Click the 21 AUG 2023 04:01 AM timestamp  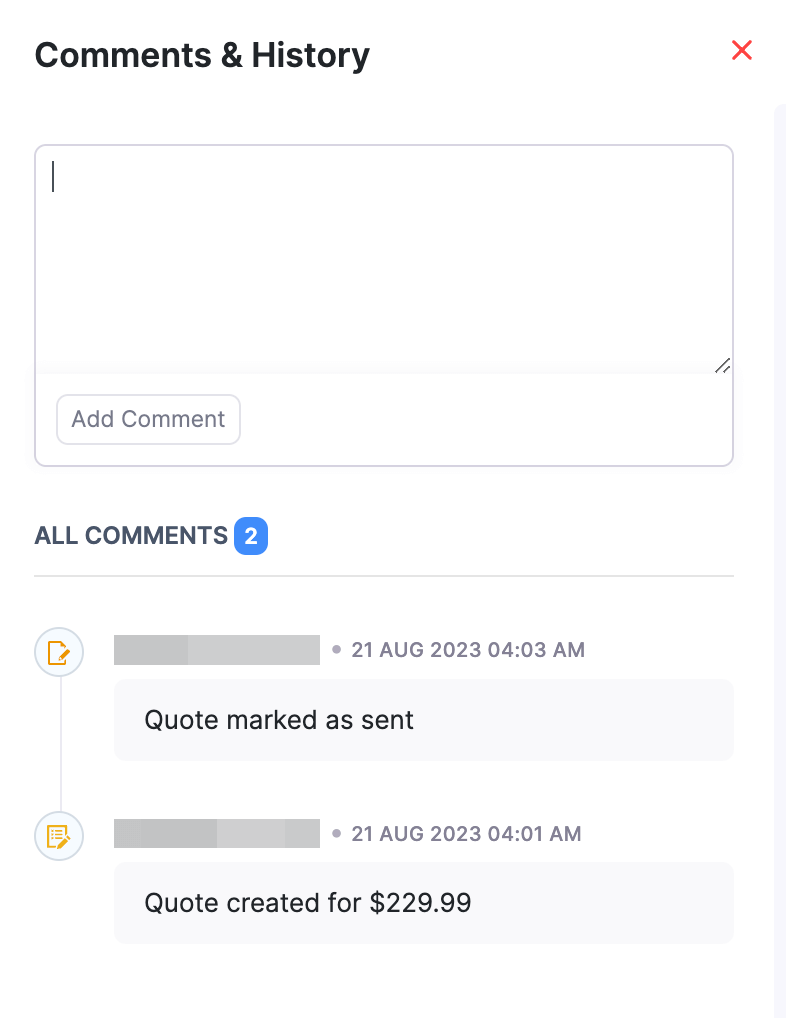(x=466, y=833)
